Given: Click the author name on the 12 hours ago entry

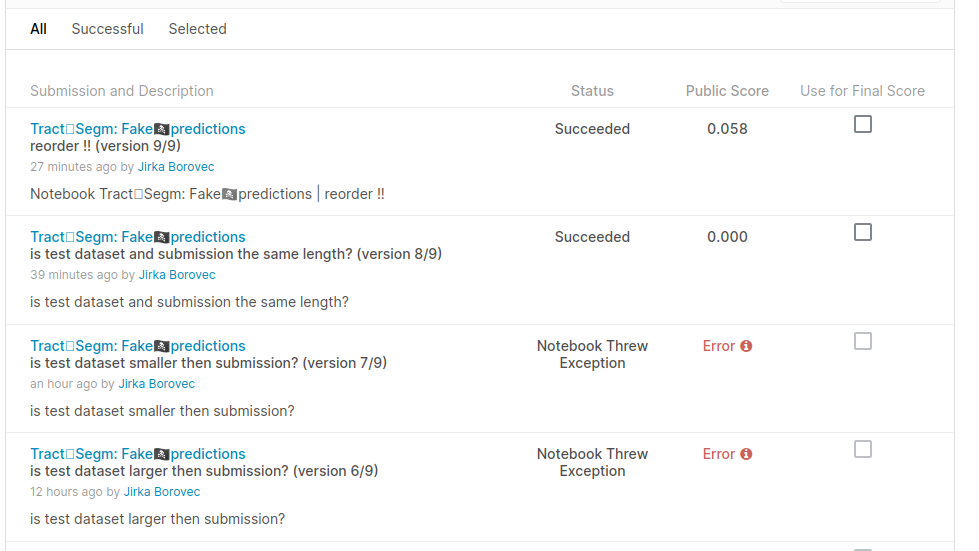Looking at the screenshot, I should tap(162, 492).
